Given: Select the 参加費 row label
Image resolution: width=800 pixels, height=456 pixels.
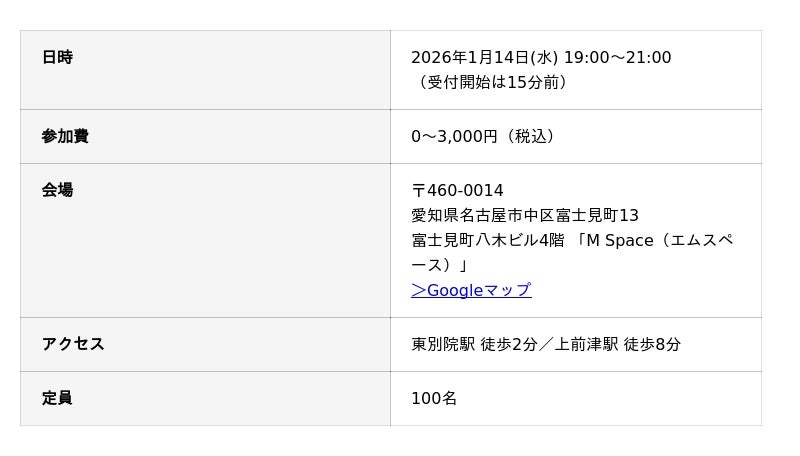Looking at the screenshot, I should 65,136.
